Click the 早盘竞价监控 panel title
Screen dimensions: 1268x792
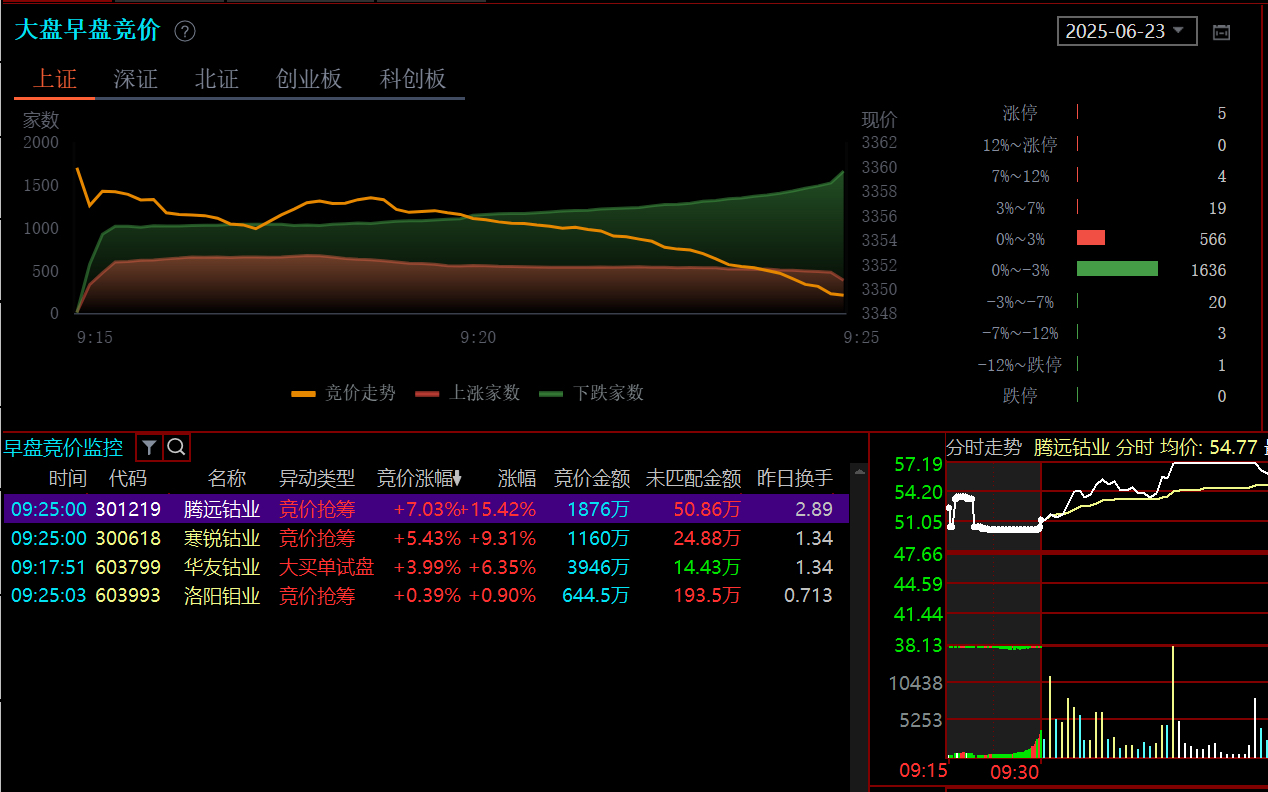[64, 447]
